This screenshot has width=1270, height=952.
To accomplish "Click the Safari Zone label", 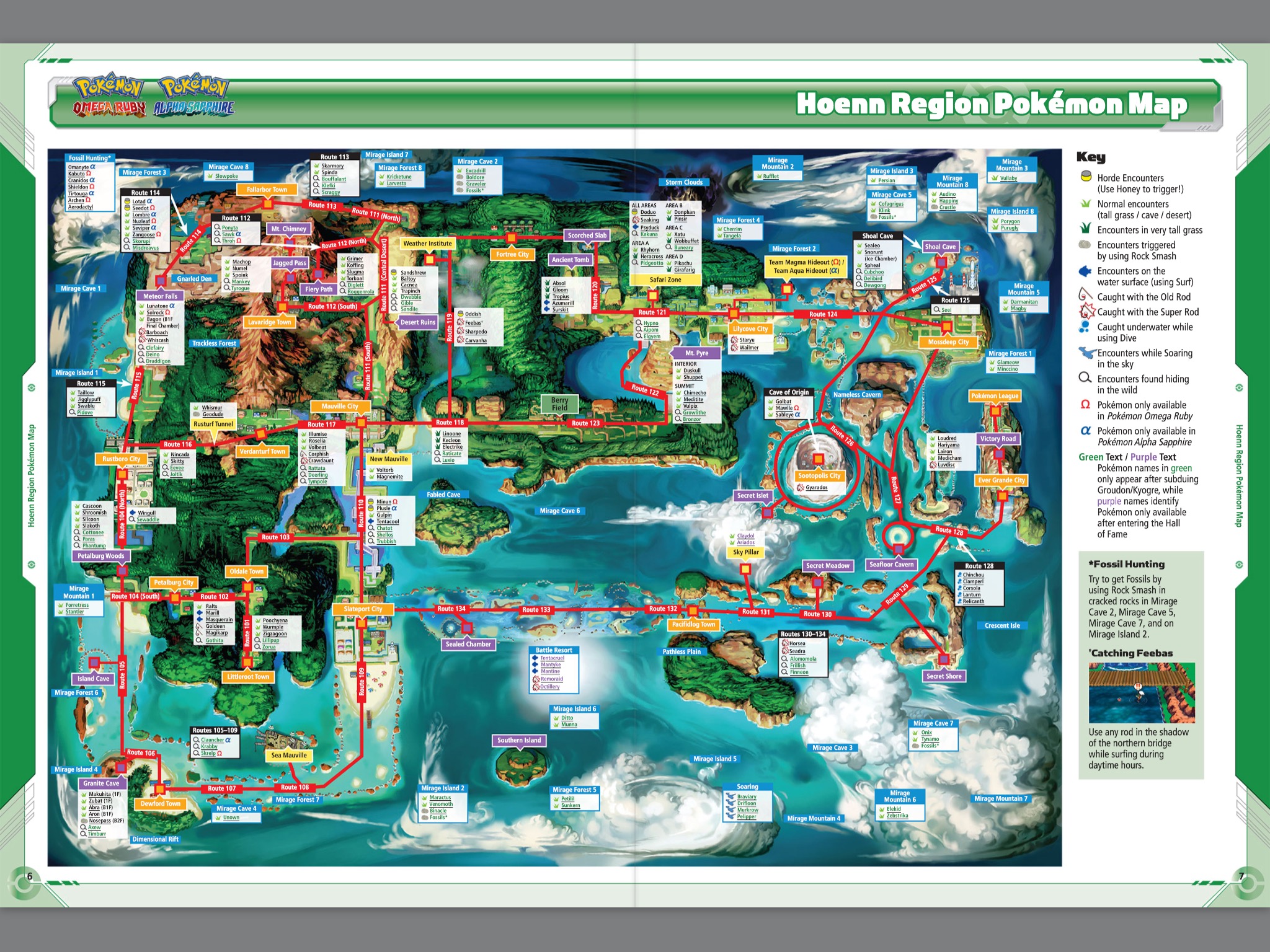I will click(665, 280).
